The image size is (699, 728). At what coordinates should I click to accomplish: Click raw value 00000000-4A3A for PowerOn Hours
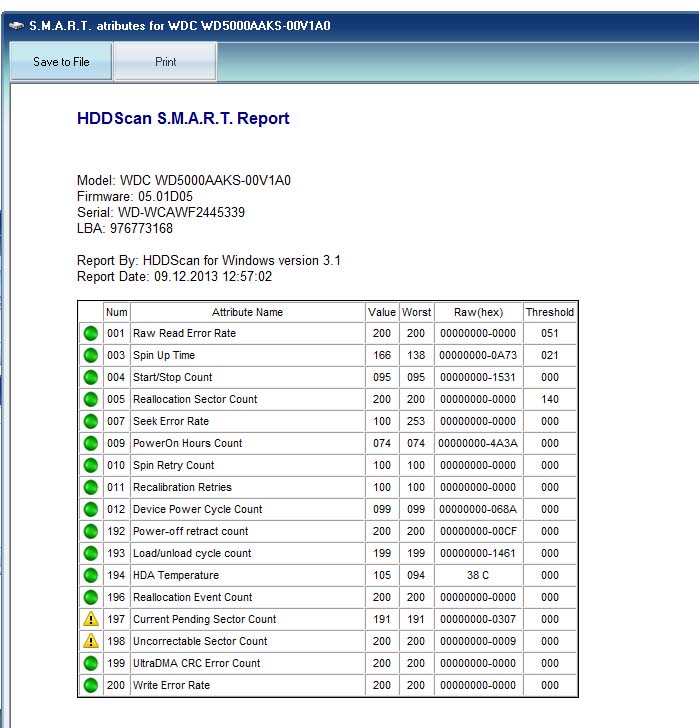478,443
